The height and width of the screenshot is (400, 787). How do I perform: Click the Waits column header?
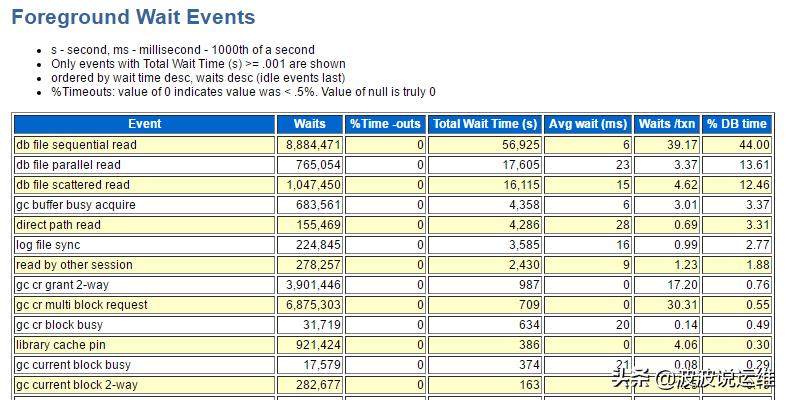tap(310, 124)
